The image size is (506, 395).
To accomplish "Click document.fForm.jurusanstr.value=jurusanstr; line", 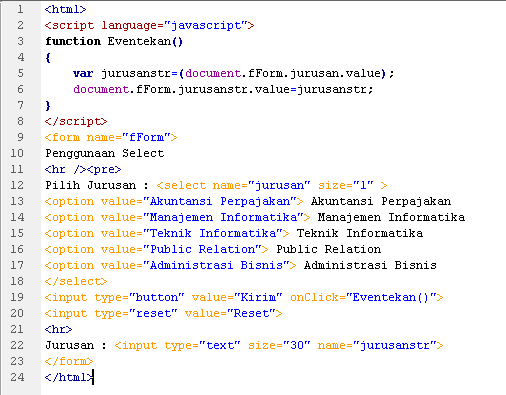I will 223,89.
